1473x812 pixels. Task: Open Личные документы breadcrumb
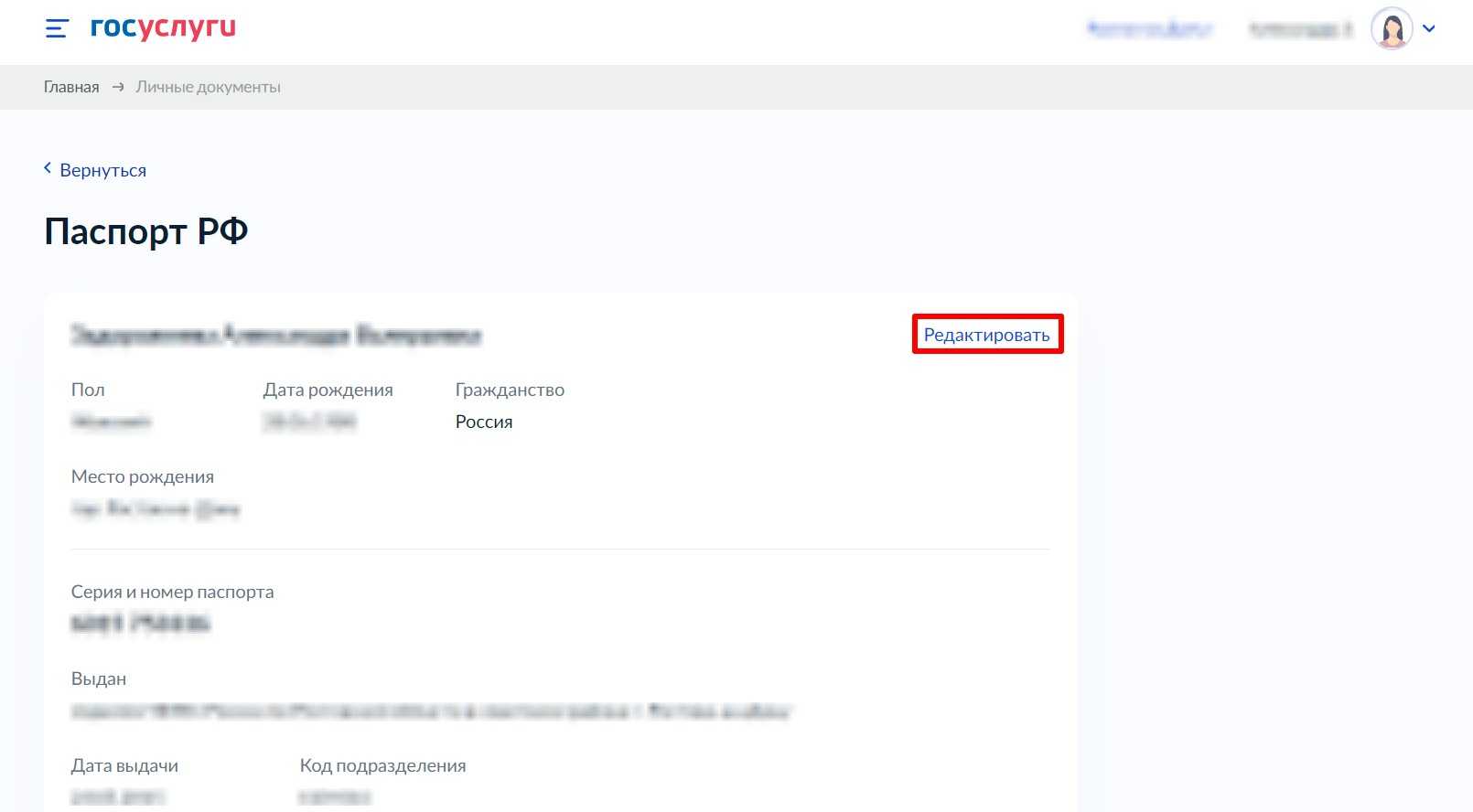(x=208, y=87)
